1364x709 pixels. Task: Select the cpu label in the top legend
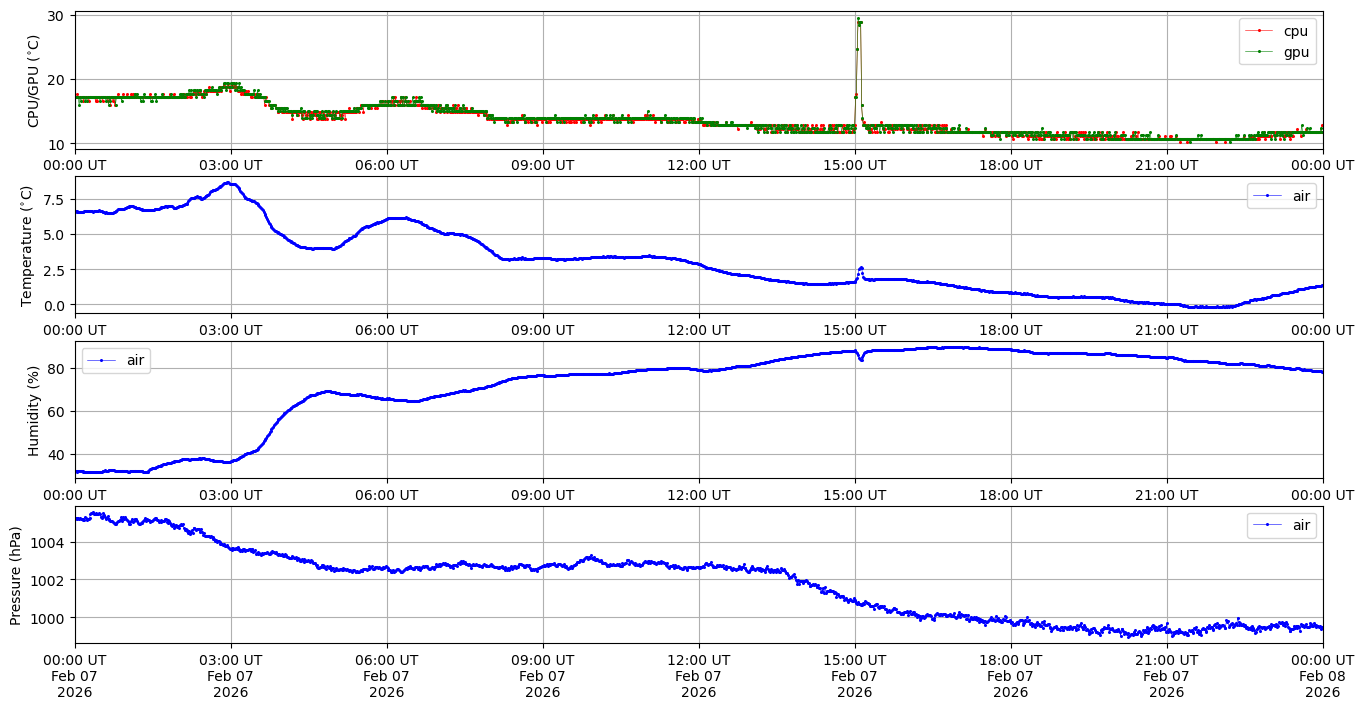pyautogui.click(x=1296, y=31)
